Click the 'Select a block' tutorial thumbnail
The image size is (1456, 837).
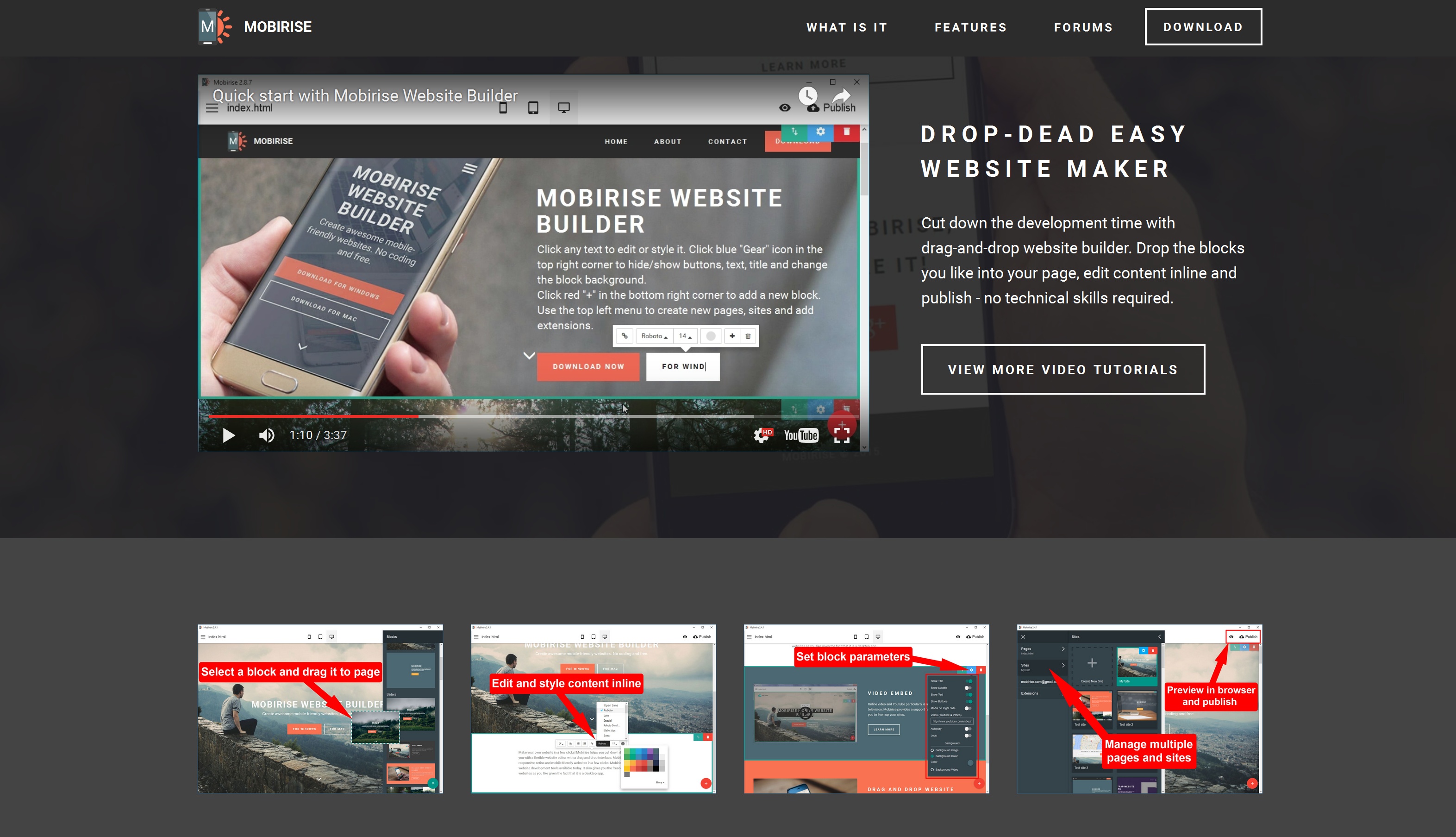320,710
